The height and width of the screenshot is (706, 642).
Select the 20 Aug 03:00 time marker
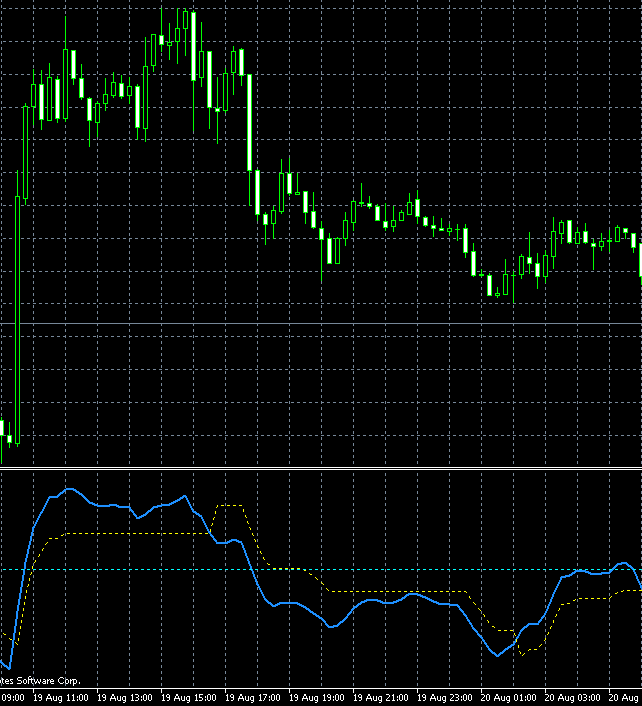(573, 697)
